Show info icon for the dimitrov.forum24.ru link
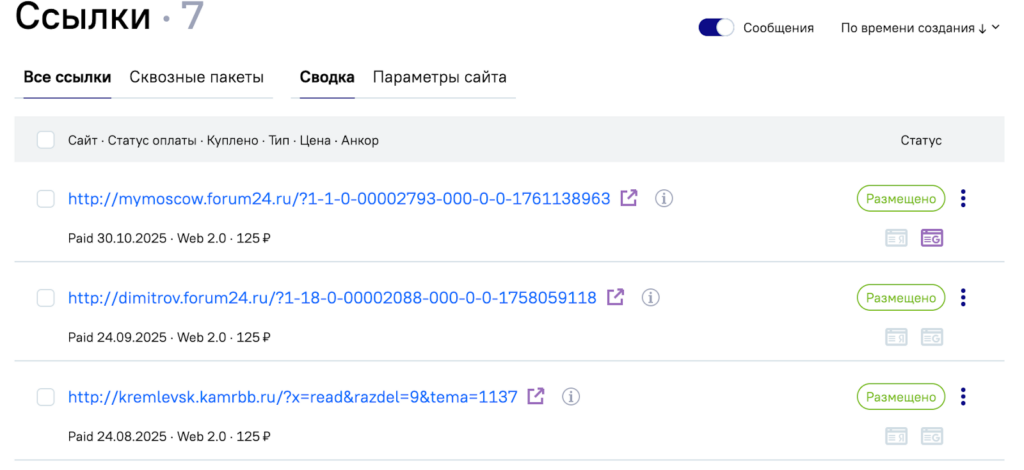This screenshot has width=1024, height=470. click(x=651, y=297)
